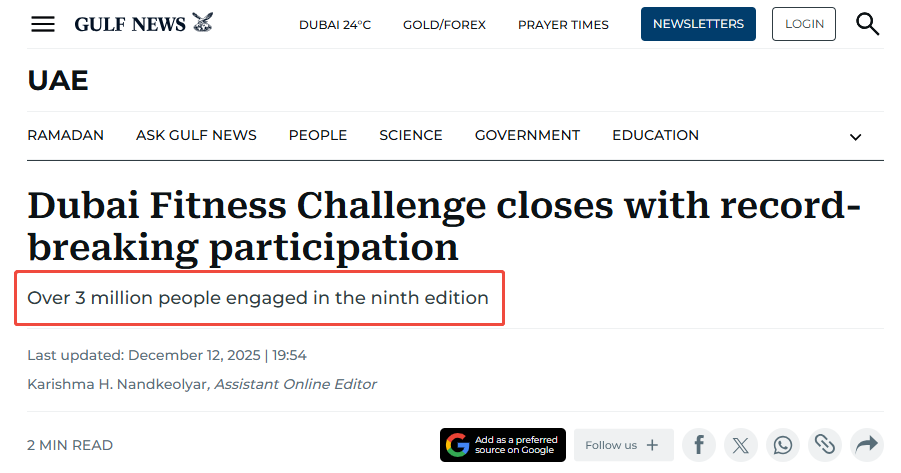Copy the article link icon
901x473 pixels.
[x=825, y=445]
